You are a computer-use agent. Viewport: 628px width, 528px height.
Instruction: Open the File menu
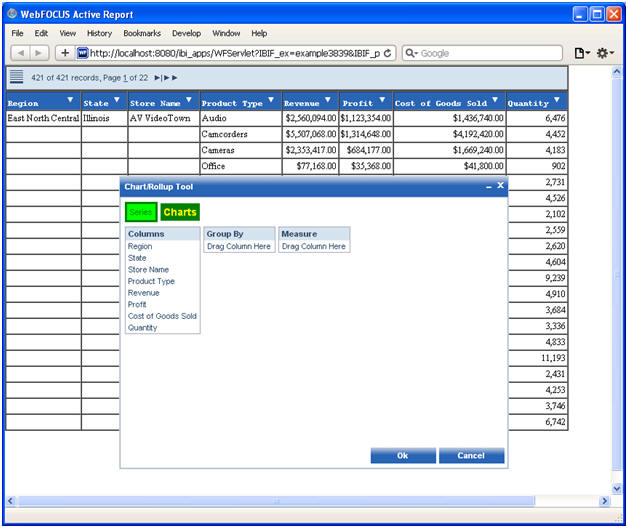point(17,33)
